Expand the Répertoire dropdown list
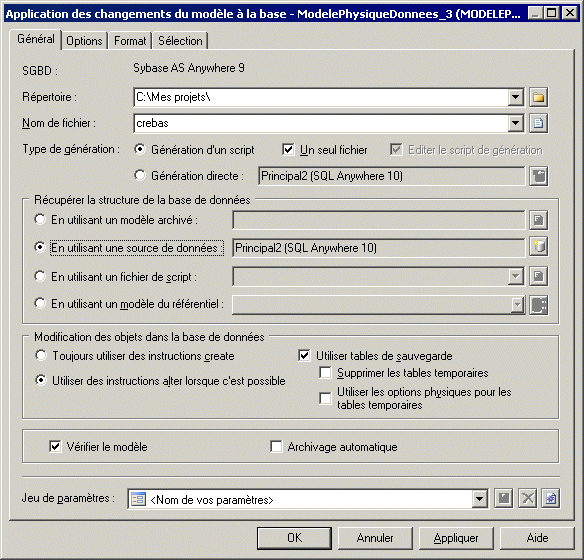Image resolution: width=584 pixels, height=560 pixels. pos(515,97)
